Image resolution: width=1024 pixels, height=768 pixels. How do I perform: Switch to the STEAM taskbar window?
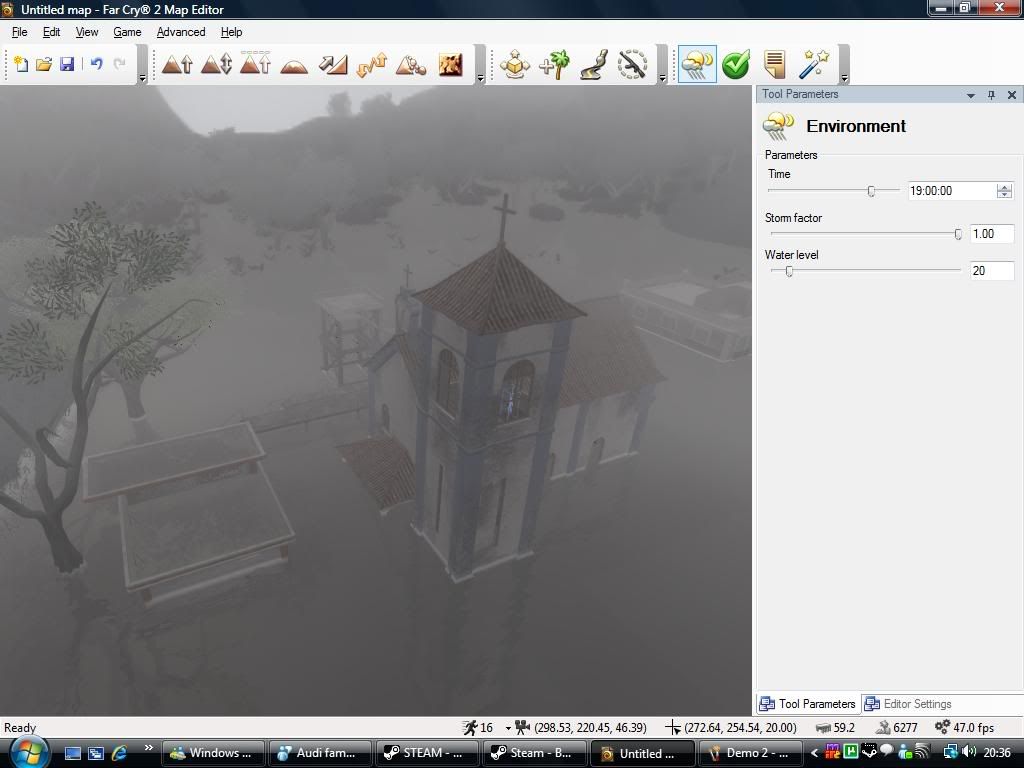point(428,753)
